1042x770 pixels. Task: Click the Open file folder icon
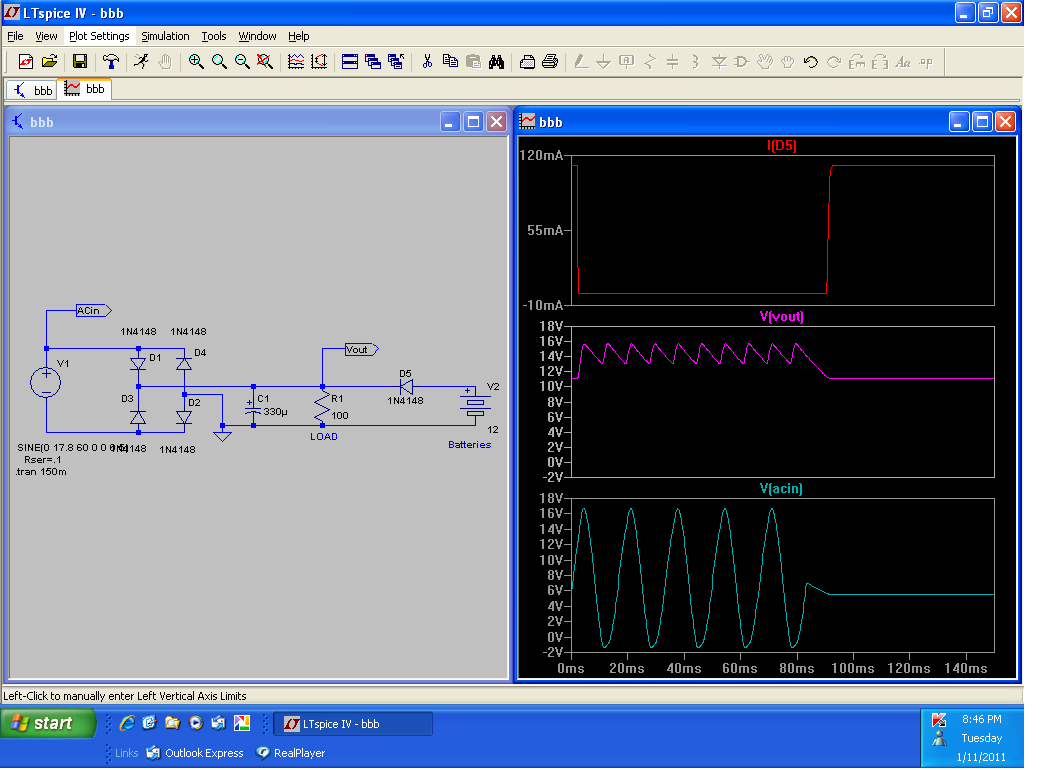click(x=50, y=62)
